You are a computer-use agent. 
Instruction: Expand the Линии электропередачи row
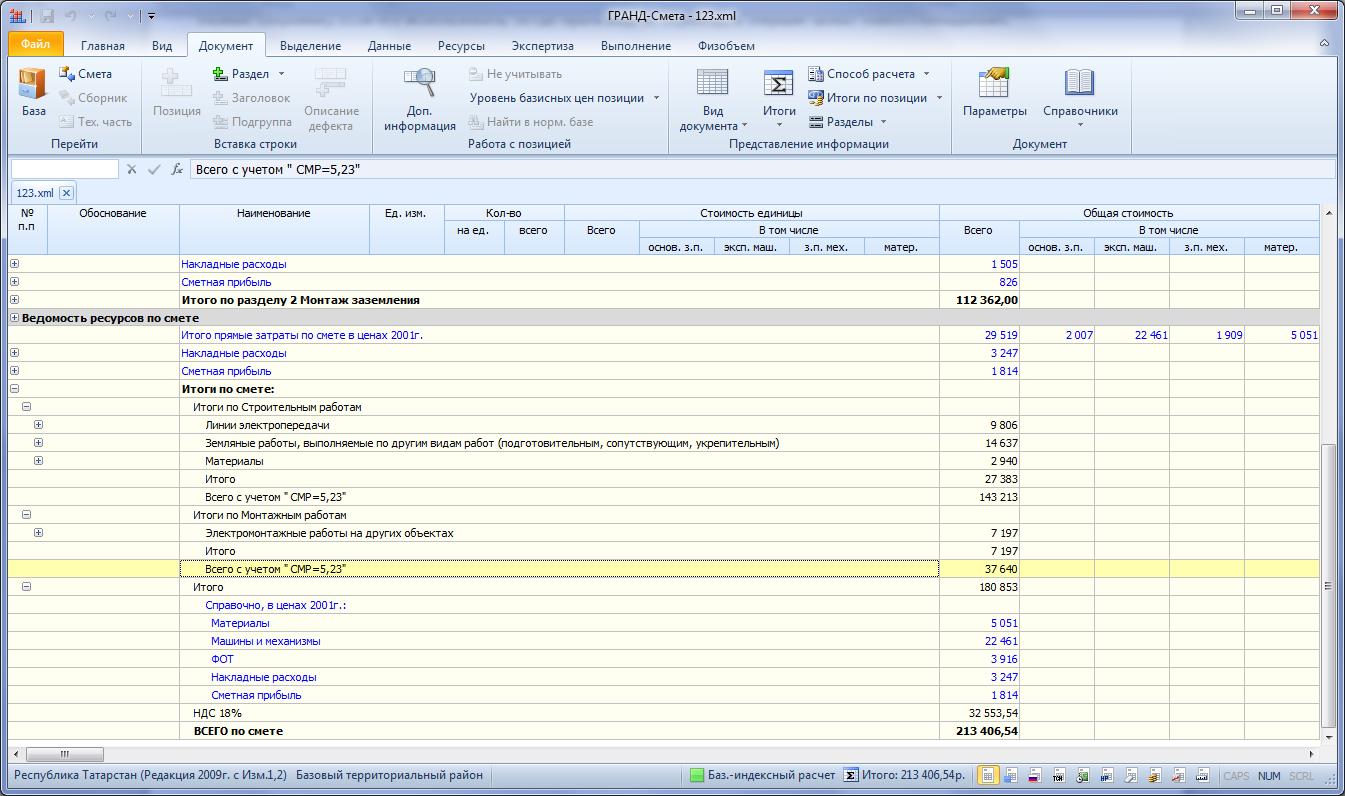tap(38, 425)
